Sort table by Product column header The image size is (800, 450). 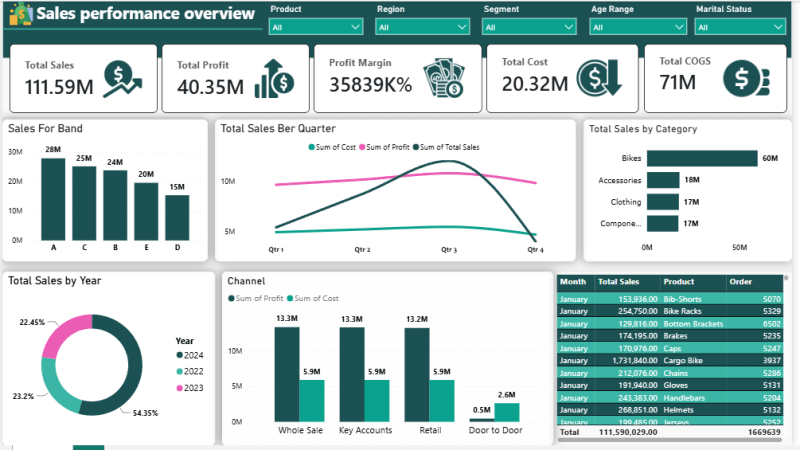pos(679,282)
